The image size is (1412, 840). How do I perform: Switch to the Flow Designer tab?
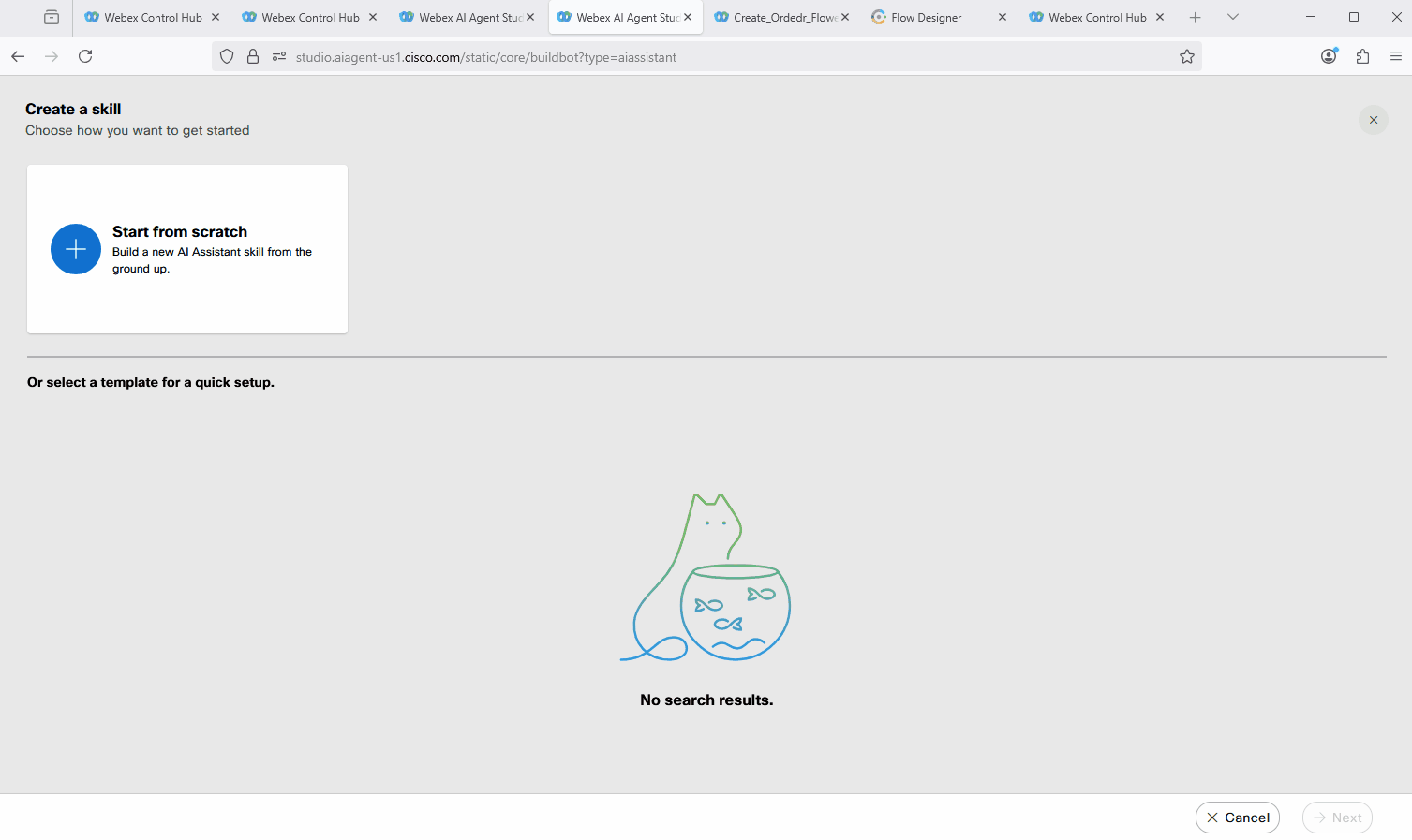coord(926,17)
